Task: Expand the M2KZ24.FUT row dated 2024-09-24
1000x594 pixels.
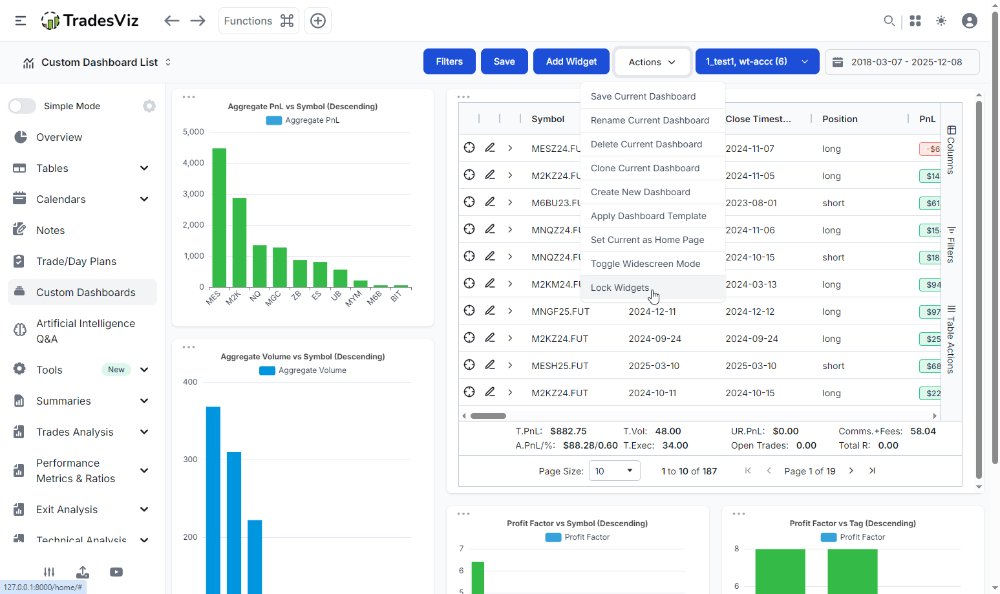Action: coord(510,338)
